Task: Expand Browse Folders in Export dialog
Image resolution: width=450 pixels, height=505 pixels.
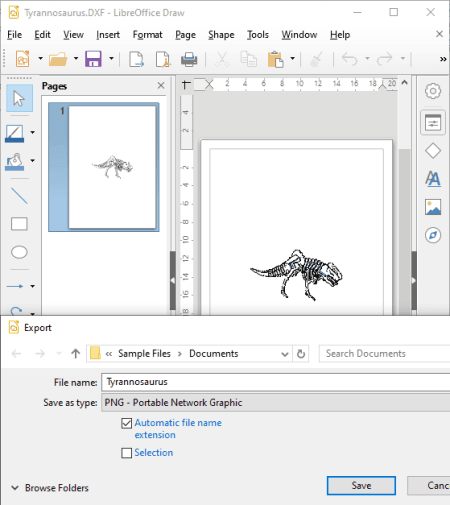Action: point(50,488)
